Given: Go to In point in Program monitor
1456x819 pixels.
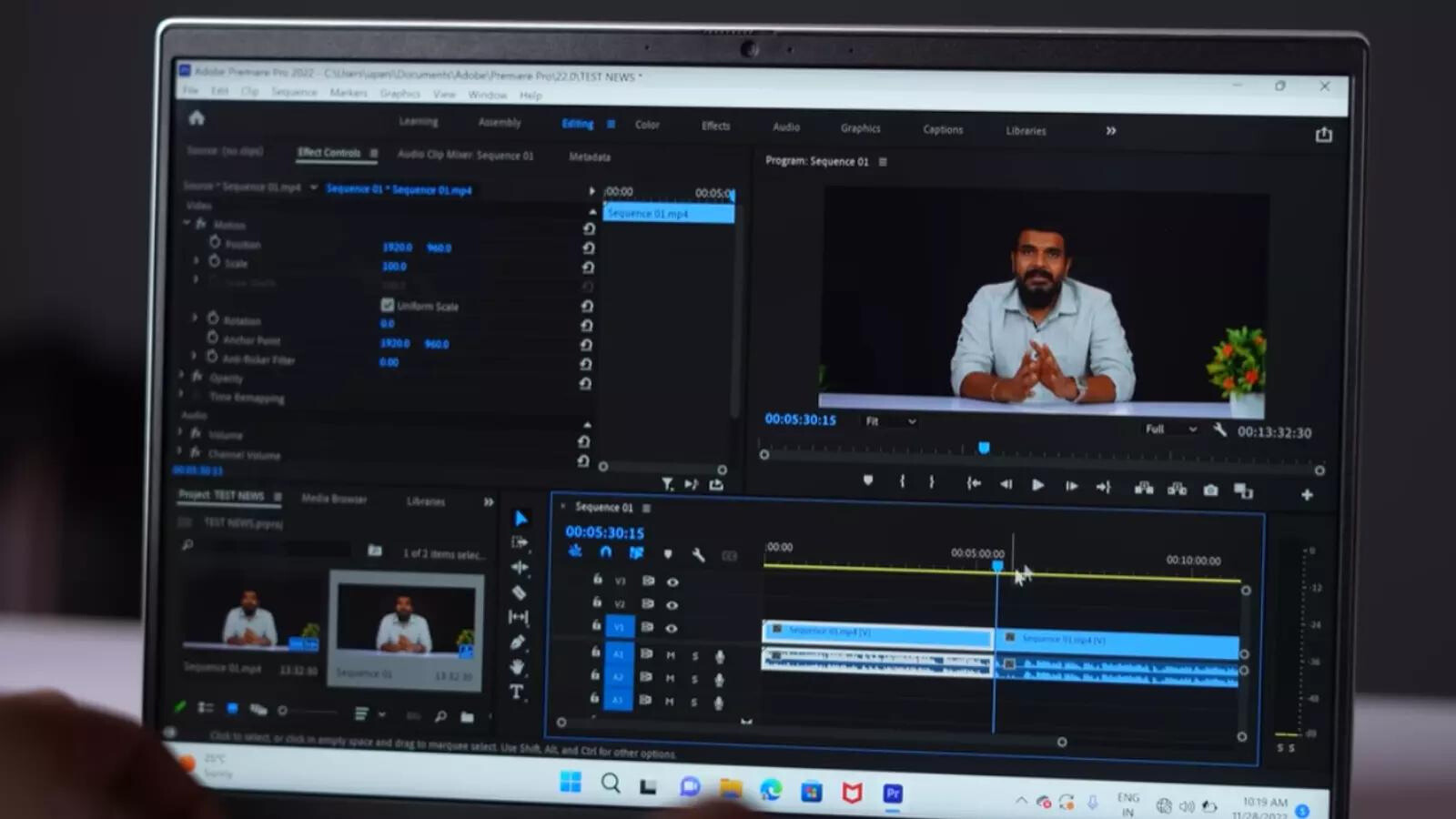Looking at the screenshot, I should pyautogui.click(x=973, y=483).
